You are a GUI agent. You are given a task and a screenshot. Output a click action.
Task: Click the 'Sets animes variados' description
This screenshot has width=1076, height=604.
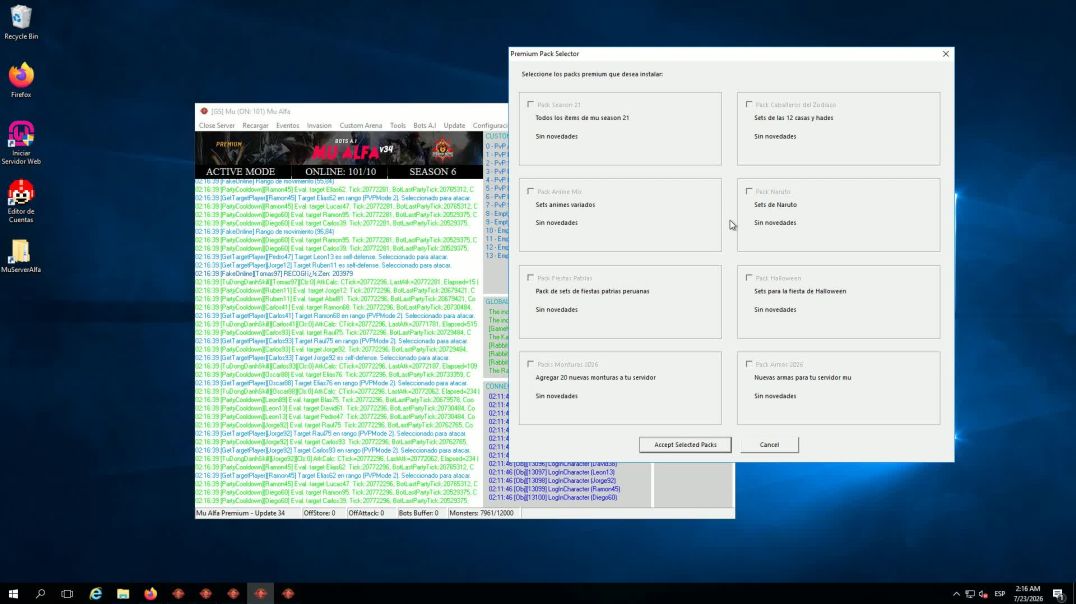(x=565, y=205)
